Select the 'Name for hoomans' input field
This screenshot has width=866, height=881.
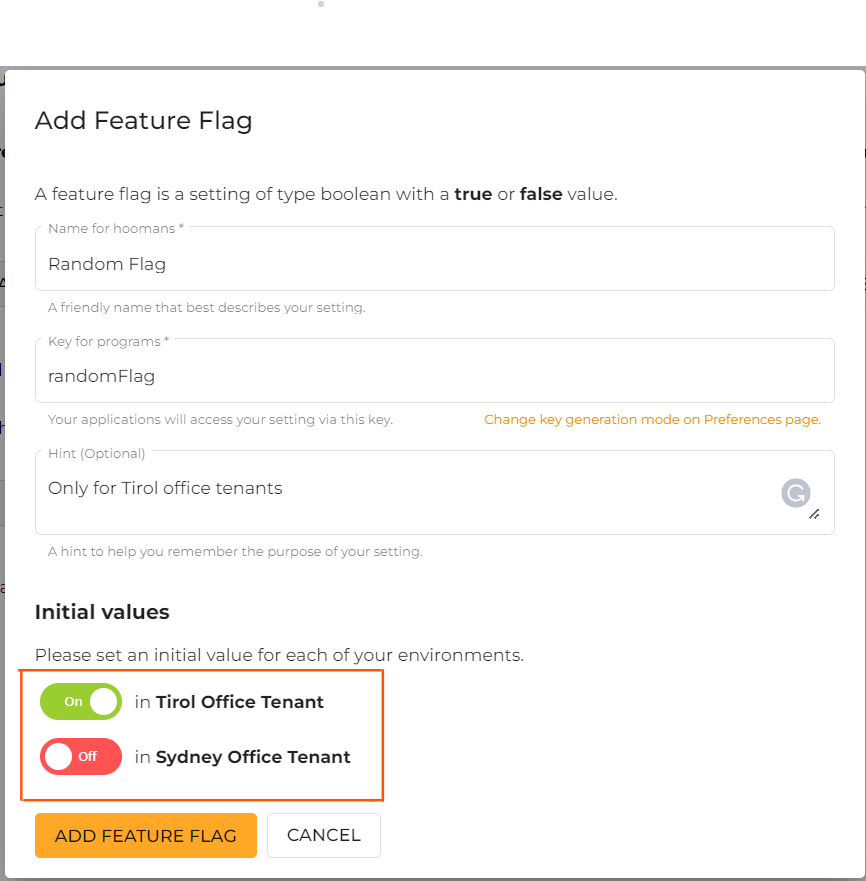point(435,263)
